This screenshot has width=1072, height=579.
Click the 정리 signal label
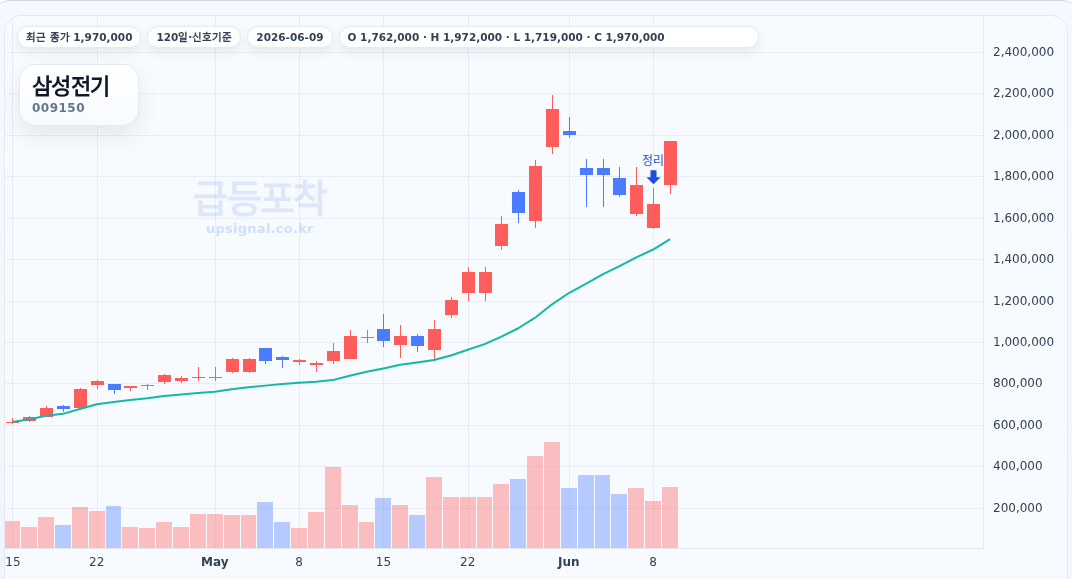652,160
